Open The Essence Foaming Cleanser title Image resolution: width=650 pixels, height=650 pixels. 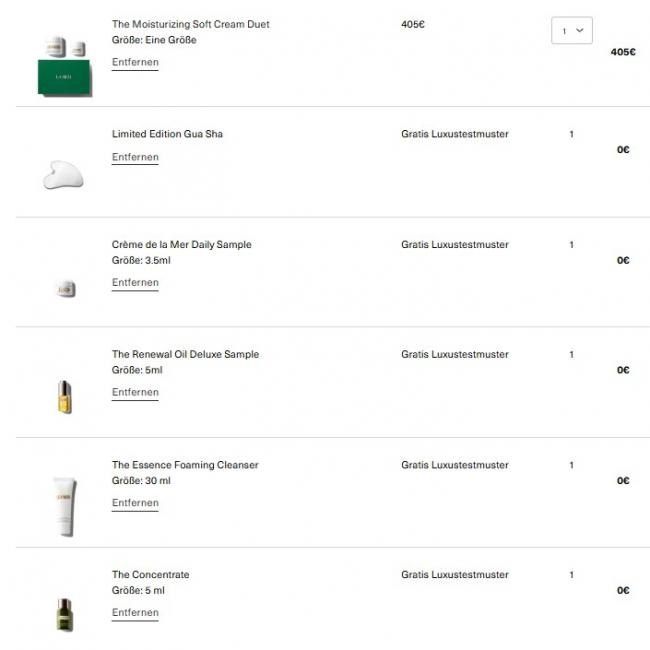[x=185, y=465]
